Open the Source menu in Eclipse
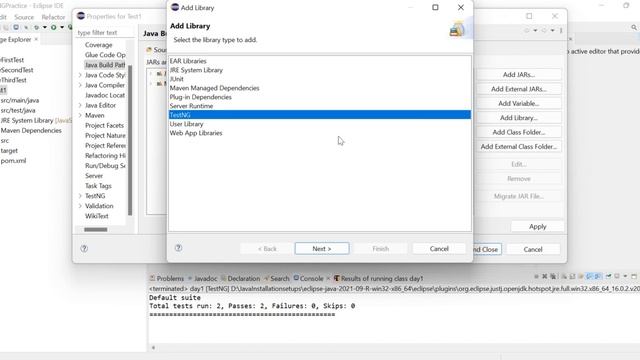640x360 pixels. [x=24, y=17]
